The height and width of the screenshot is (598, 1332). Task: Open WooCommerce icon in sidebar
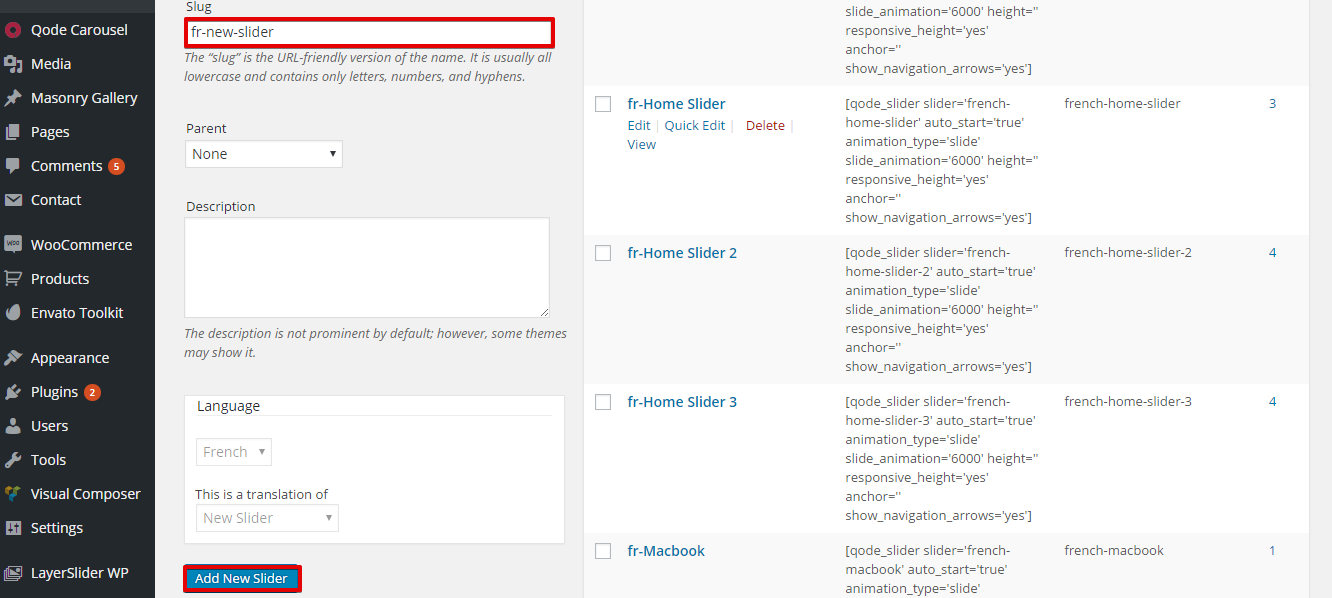13,244
